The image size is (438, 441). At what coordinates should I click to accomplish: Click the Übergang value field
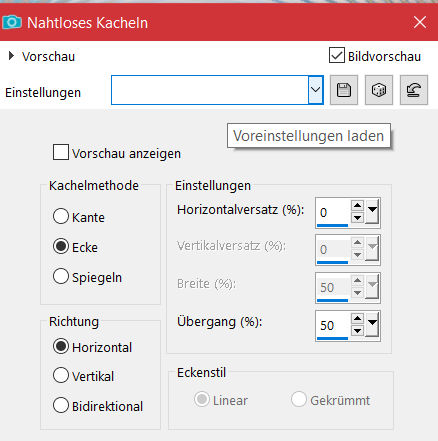(x=333, y=325)
